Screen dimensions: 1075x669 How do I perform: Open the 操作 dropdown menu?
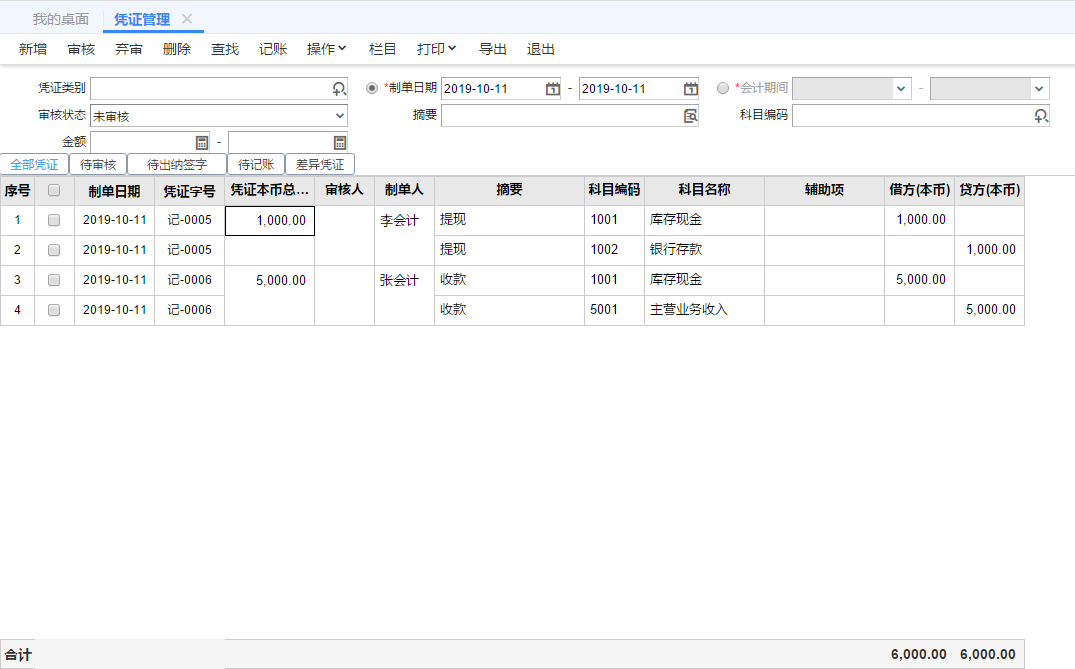326,49
